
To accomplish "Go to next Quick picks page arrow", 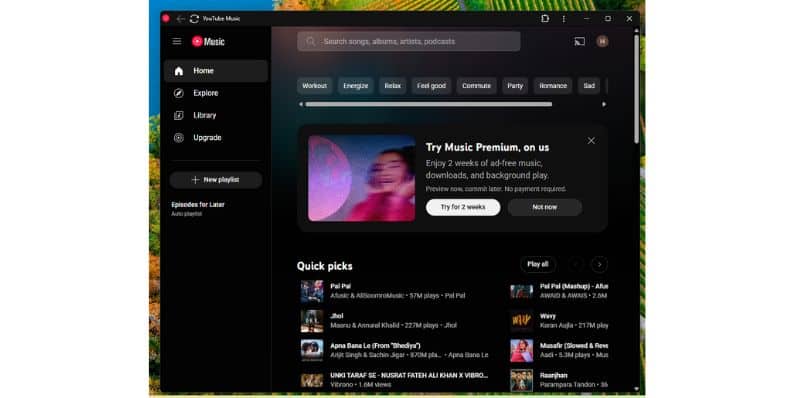I will click(x=599, y=264).
